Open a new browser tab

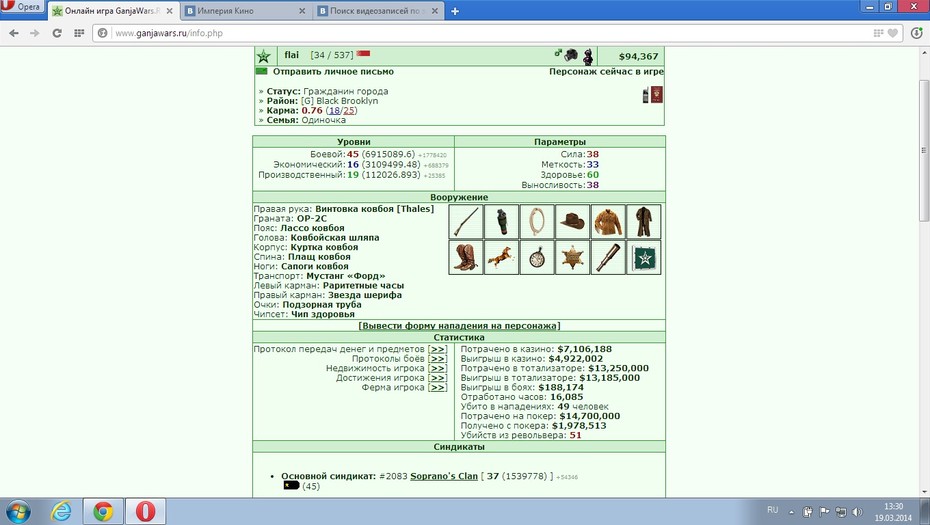point(455,11)
